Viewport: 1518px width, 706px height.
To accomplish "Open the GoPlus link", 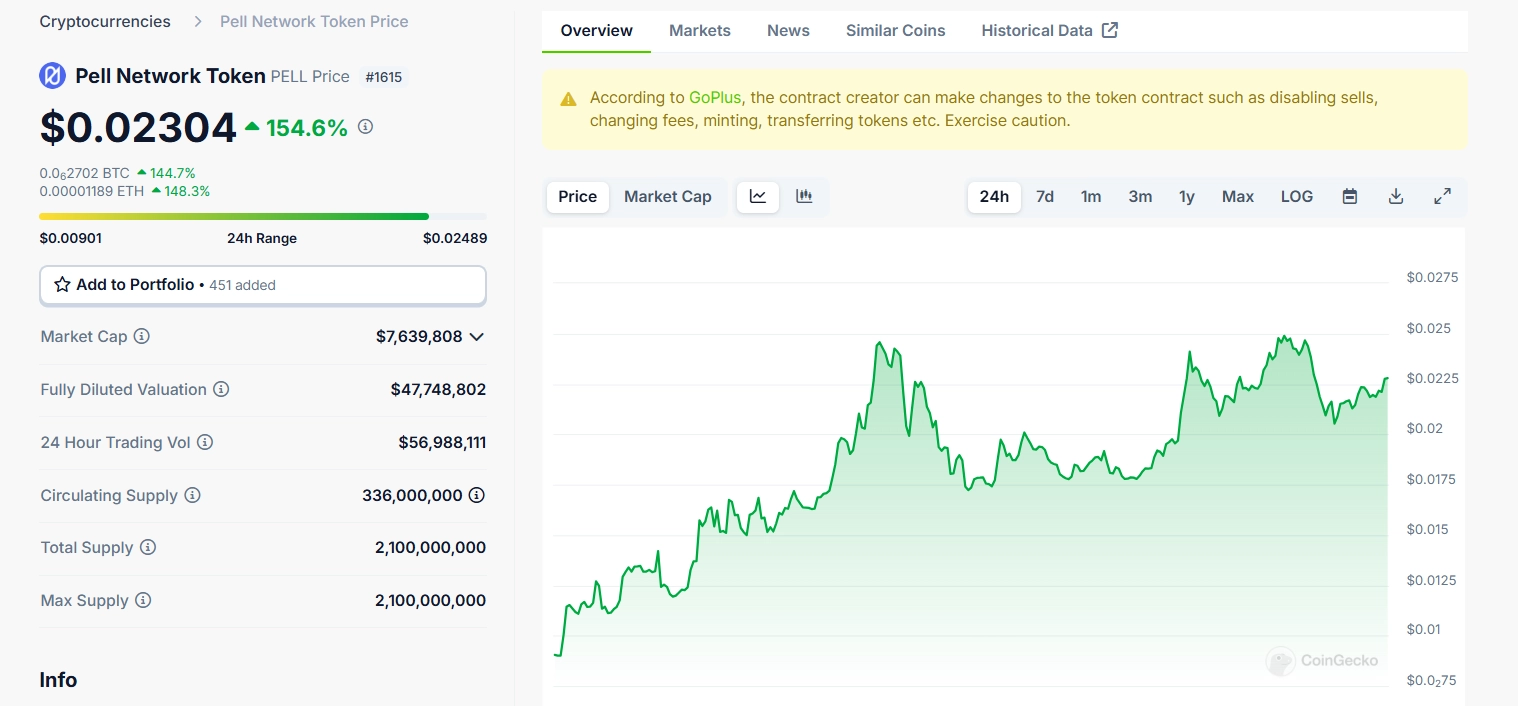I will 714,97.
